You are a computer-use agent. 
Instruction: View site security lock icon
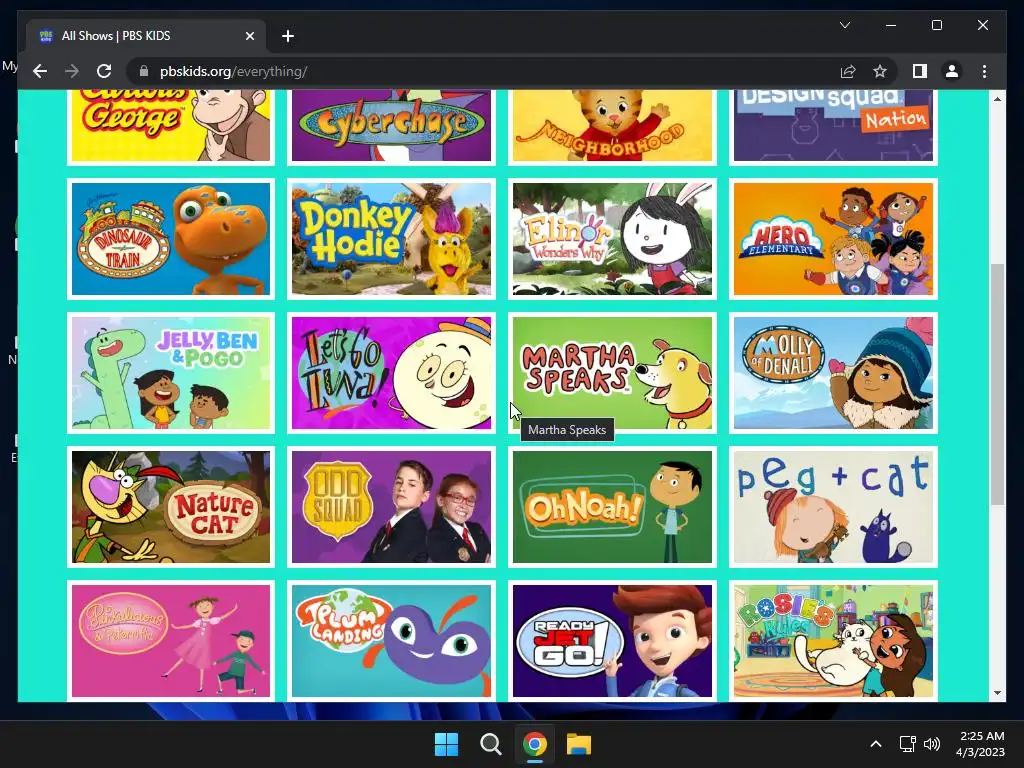pos(144,71)
